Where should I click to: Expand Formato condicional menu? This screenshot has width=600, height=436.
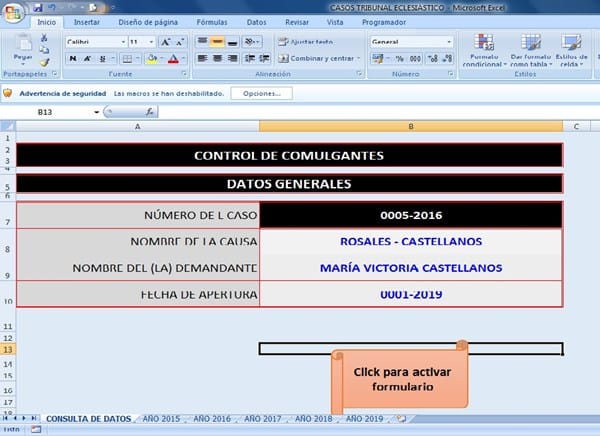coord(484,51)
